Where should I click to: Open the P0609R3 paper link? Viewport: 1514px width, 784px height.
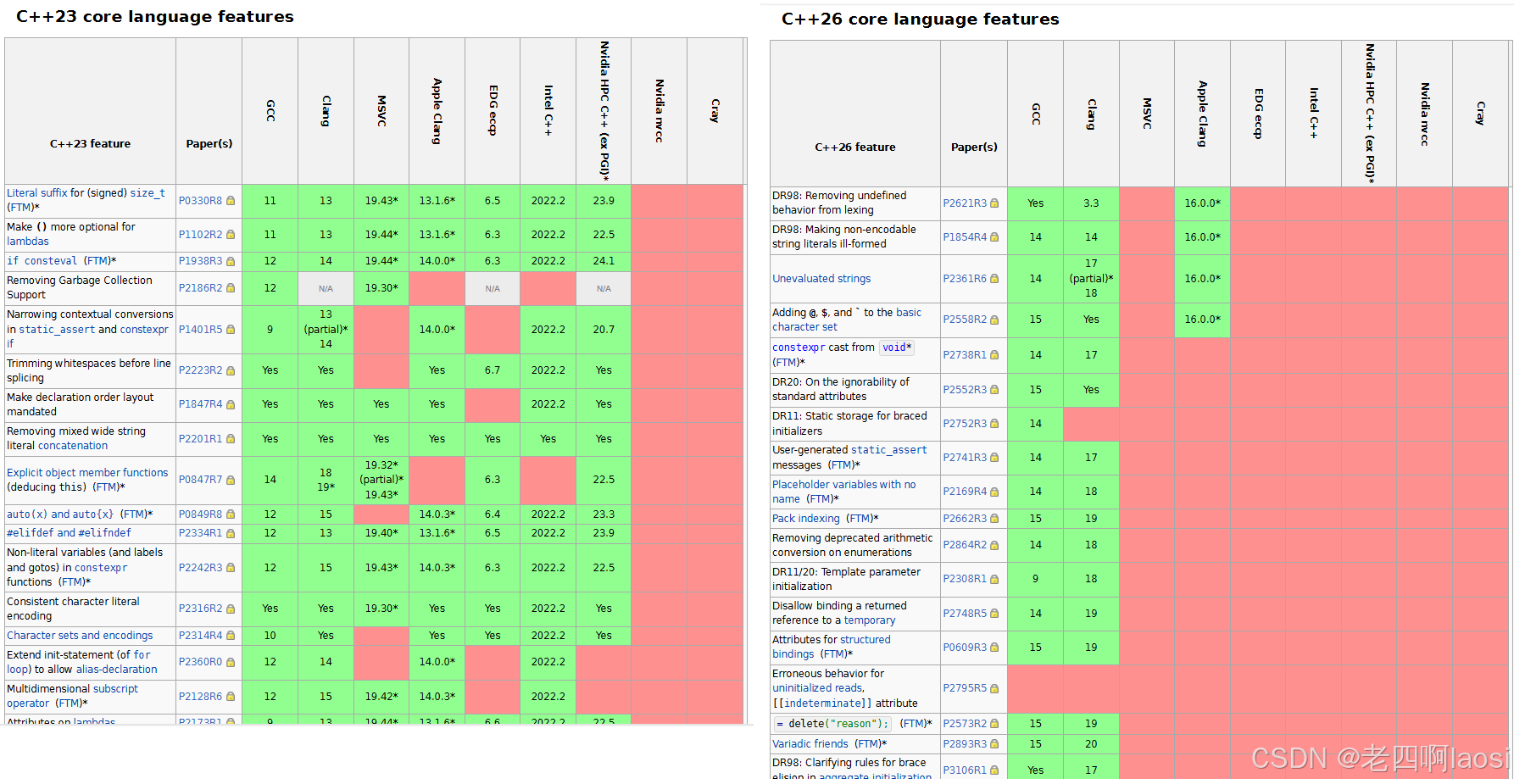[965, 648]
